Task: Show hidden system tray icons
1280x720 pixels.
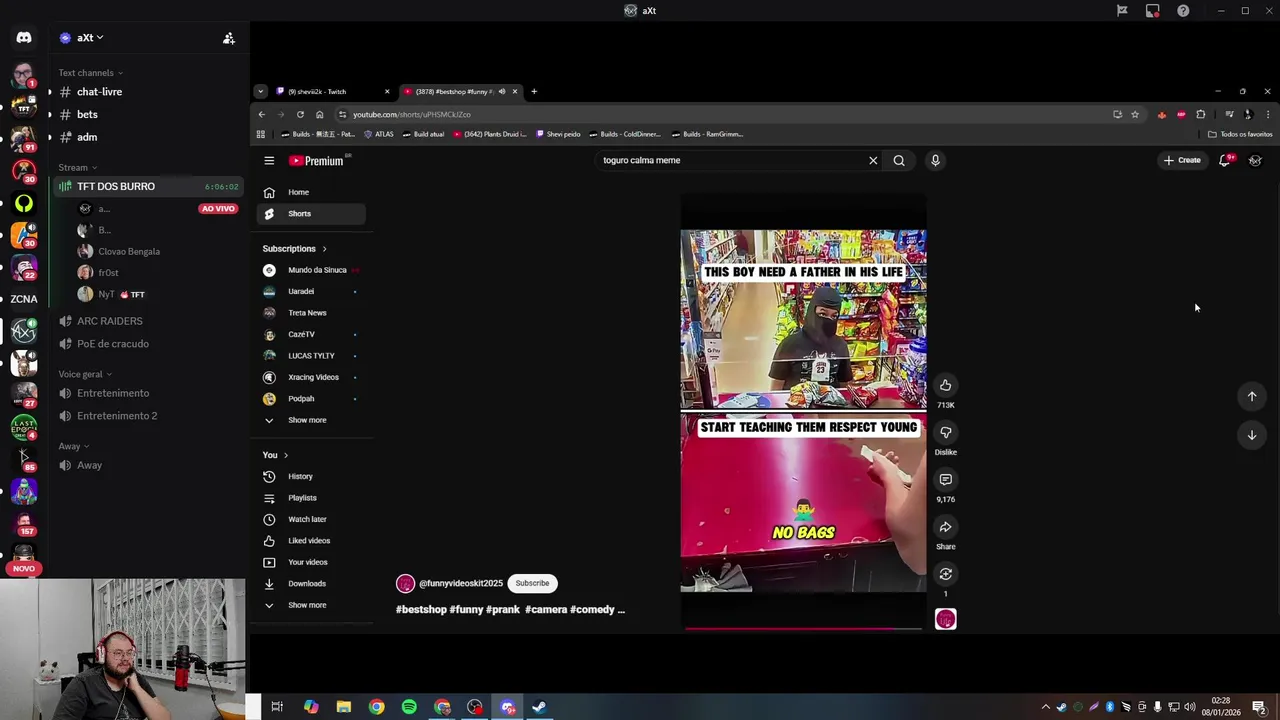Action: [1046, 707]
